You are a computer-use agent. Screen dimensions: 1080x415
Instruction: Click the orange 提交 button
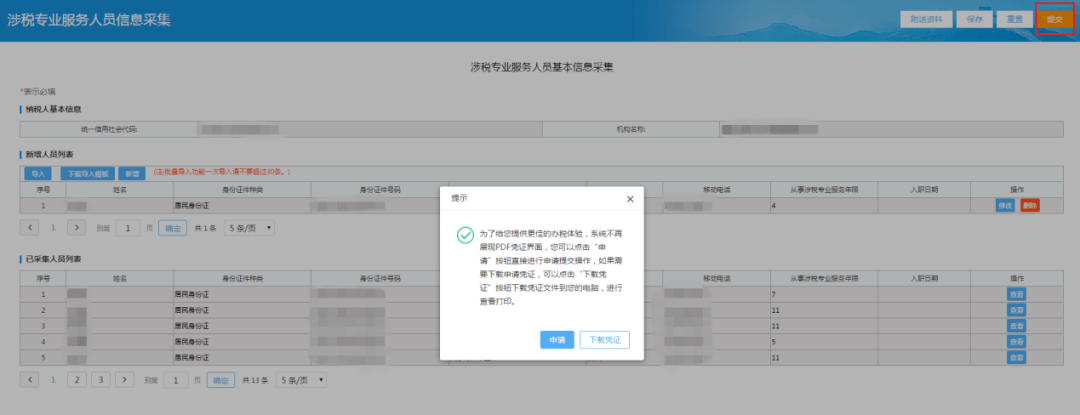(x=1054, y=19)
